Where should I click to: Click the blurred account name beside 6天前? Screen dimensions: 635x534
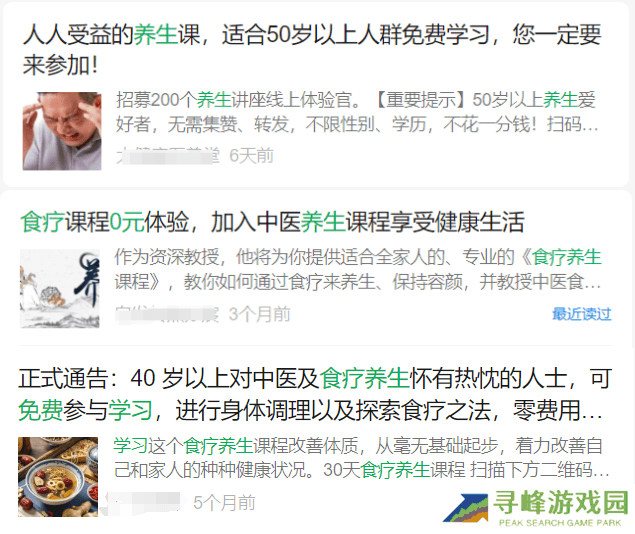(168, 156)
